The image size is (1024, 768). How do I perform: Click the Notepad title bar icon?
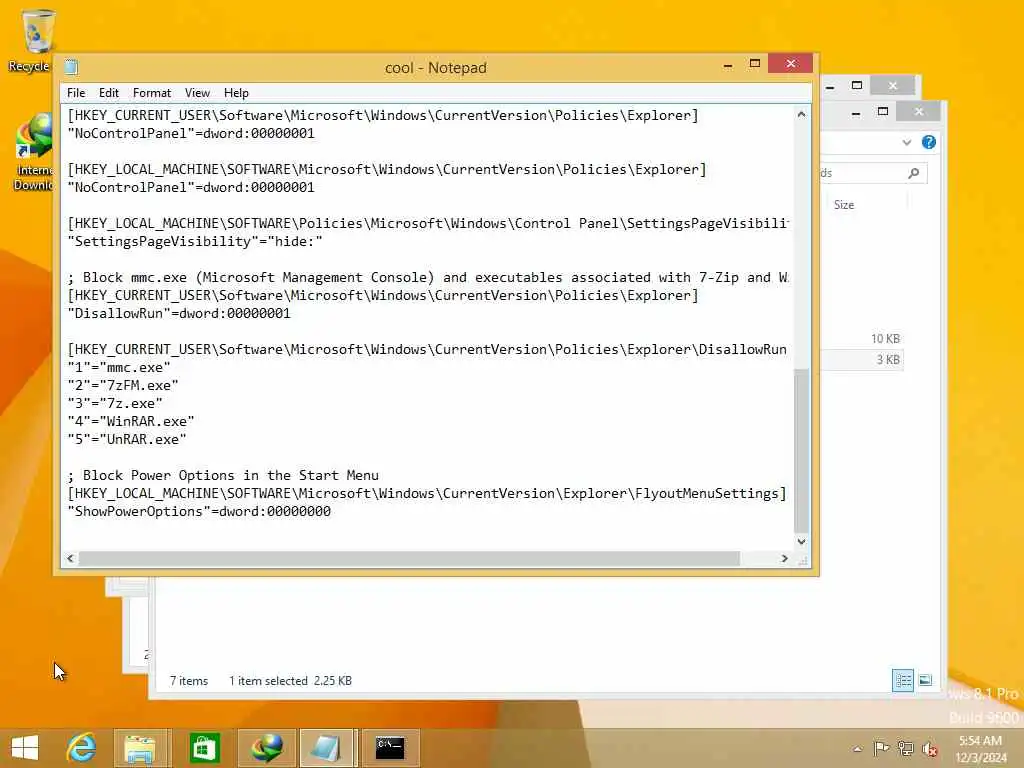pyautogui.click(x=71, y=67)
